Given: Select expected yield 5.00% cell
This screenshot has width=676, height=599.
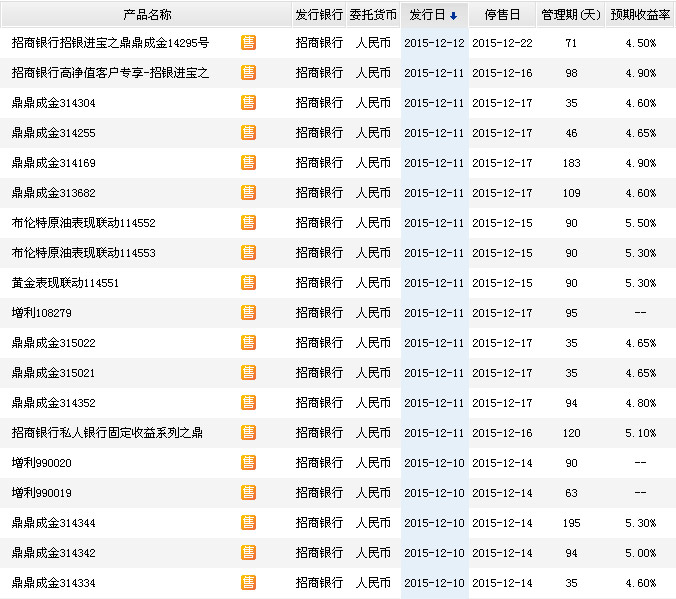Looking at the screenshot, I should click(641, 553).
